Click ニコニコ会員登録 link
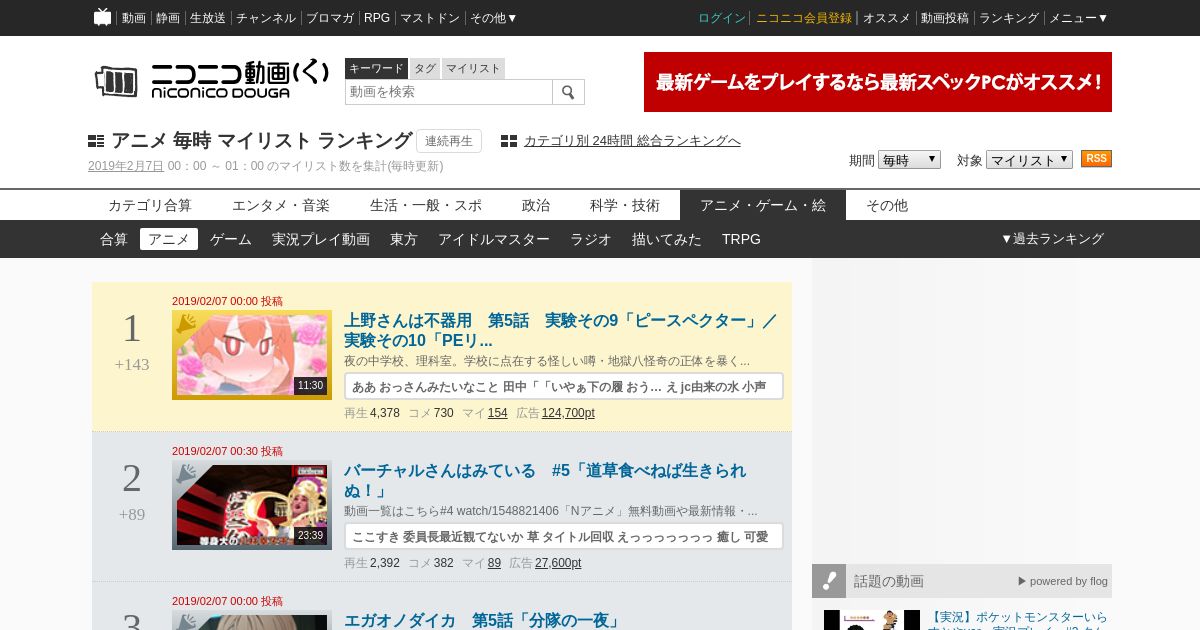Viewport: 1200px width, 630px height. (804, 18)
